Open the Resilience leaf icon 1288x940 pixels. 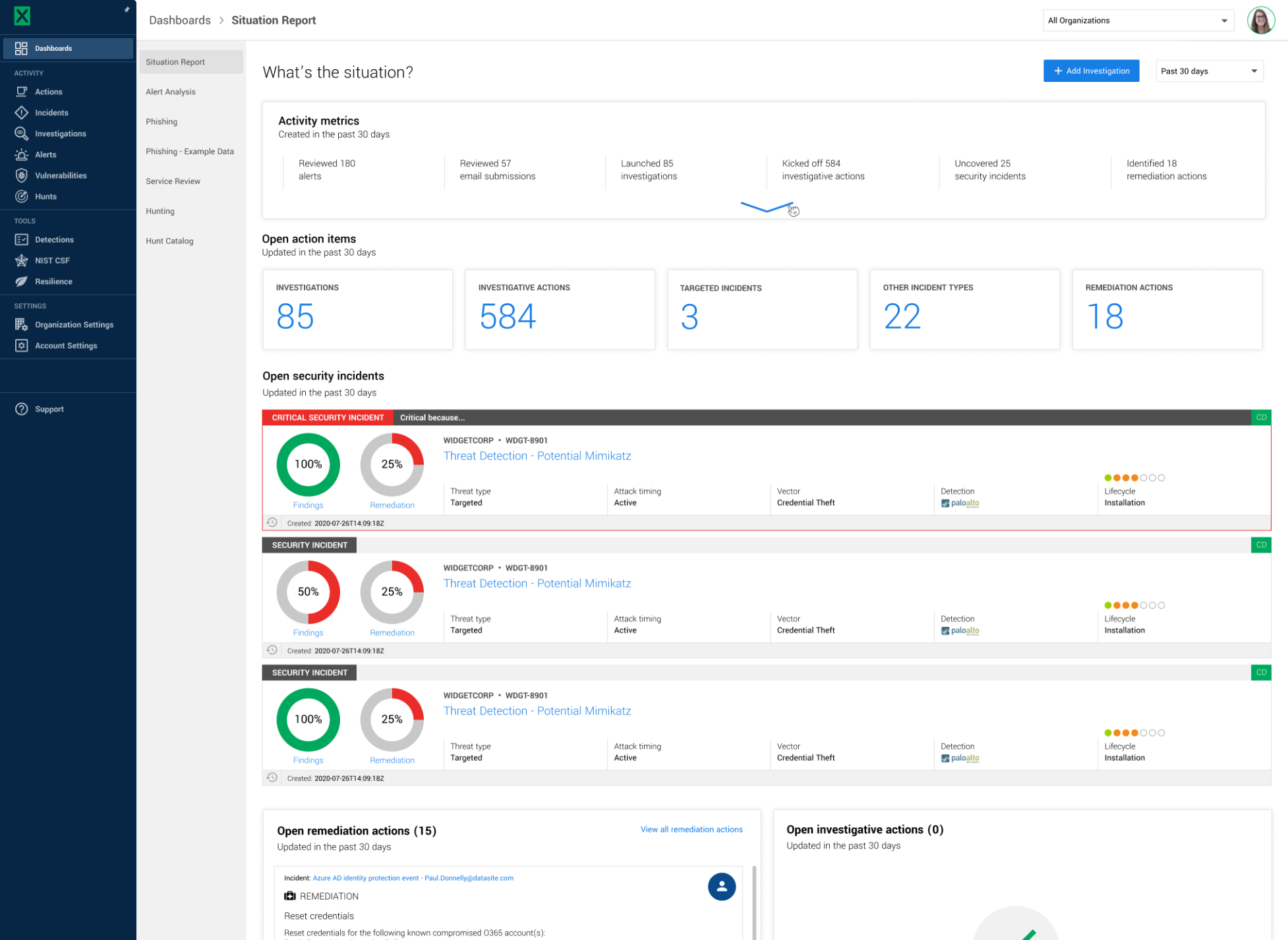coord(21,281)
